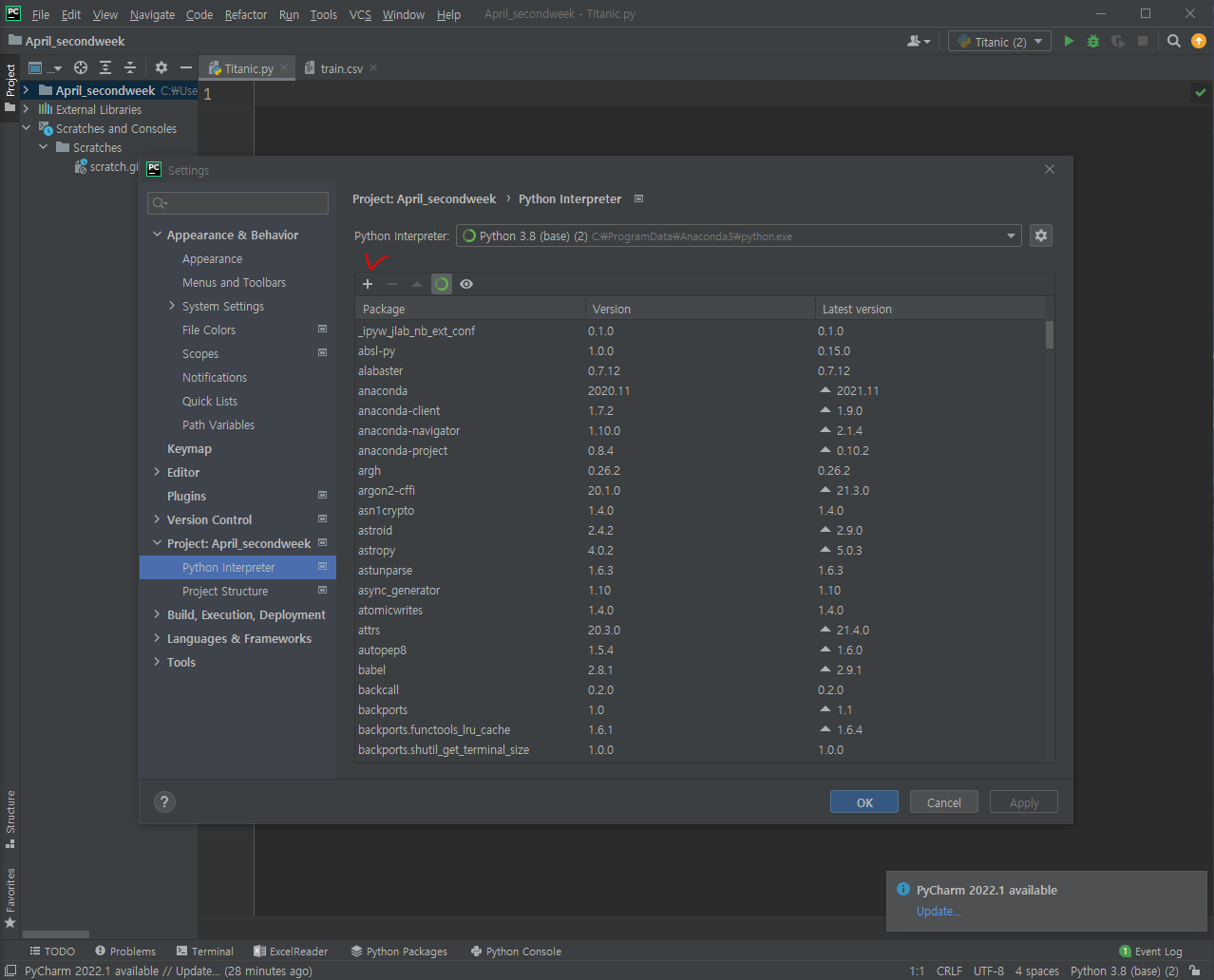Open the Python Console tool window

[516, 951]
